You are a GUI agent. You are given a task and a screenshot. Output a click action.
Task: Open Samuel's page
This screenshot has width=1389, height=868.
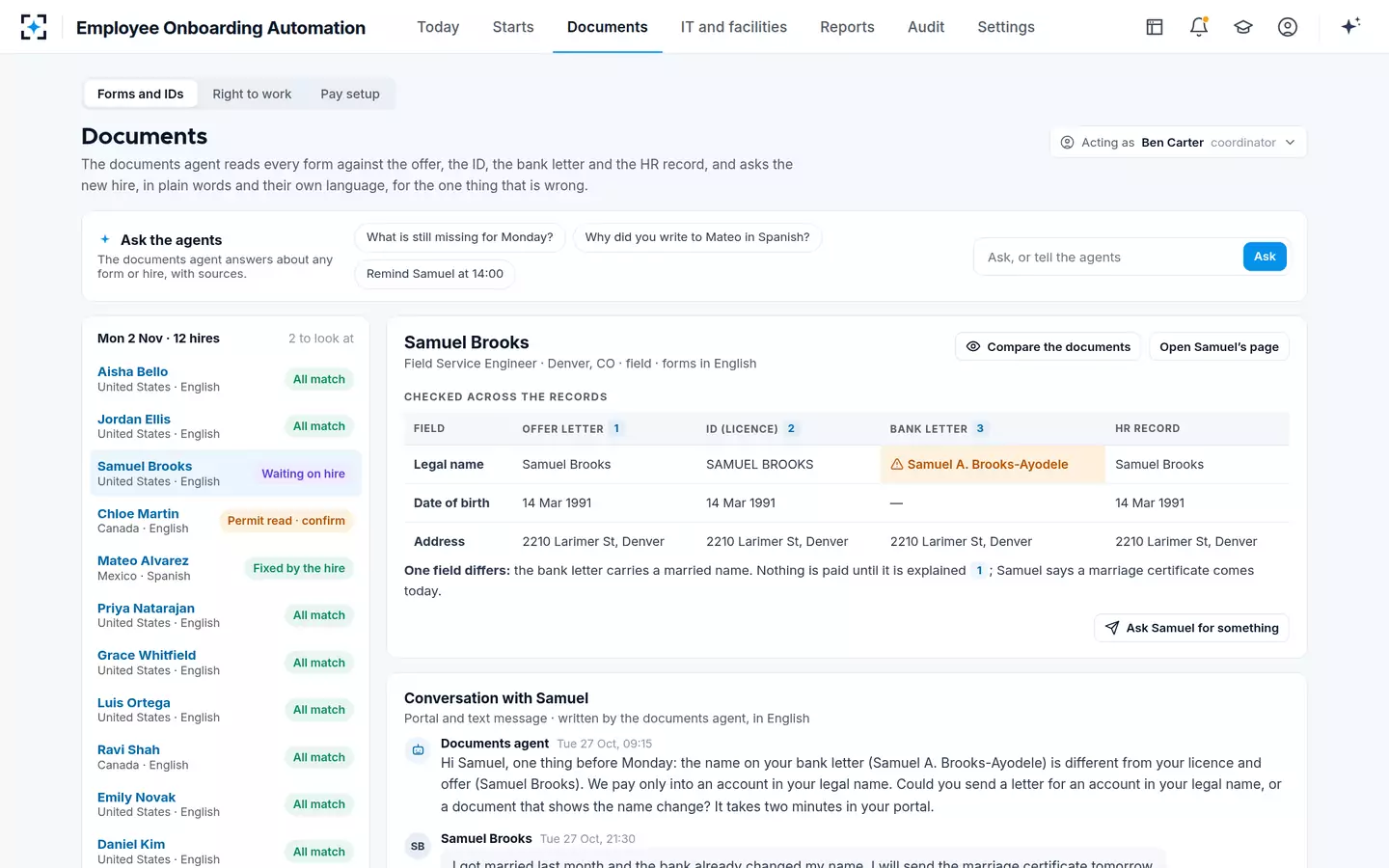click(1219, 347)
